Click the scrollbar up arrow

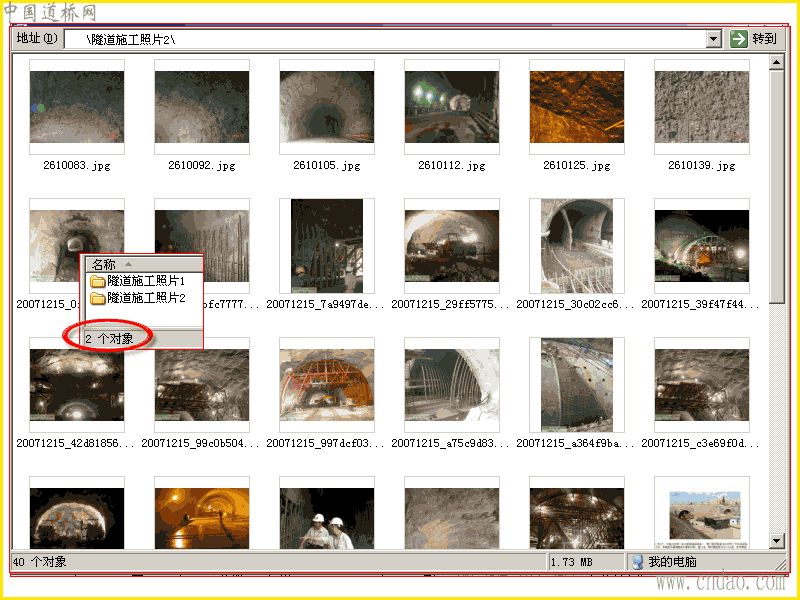[777, 62]
